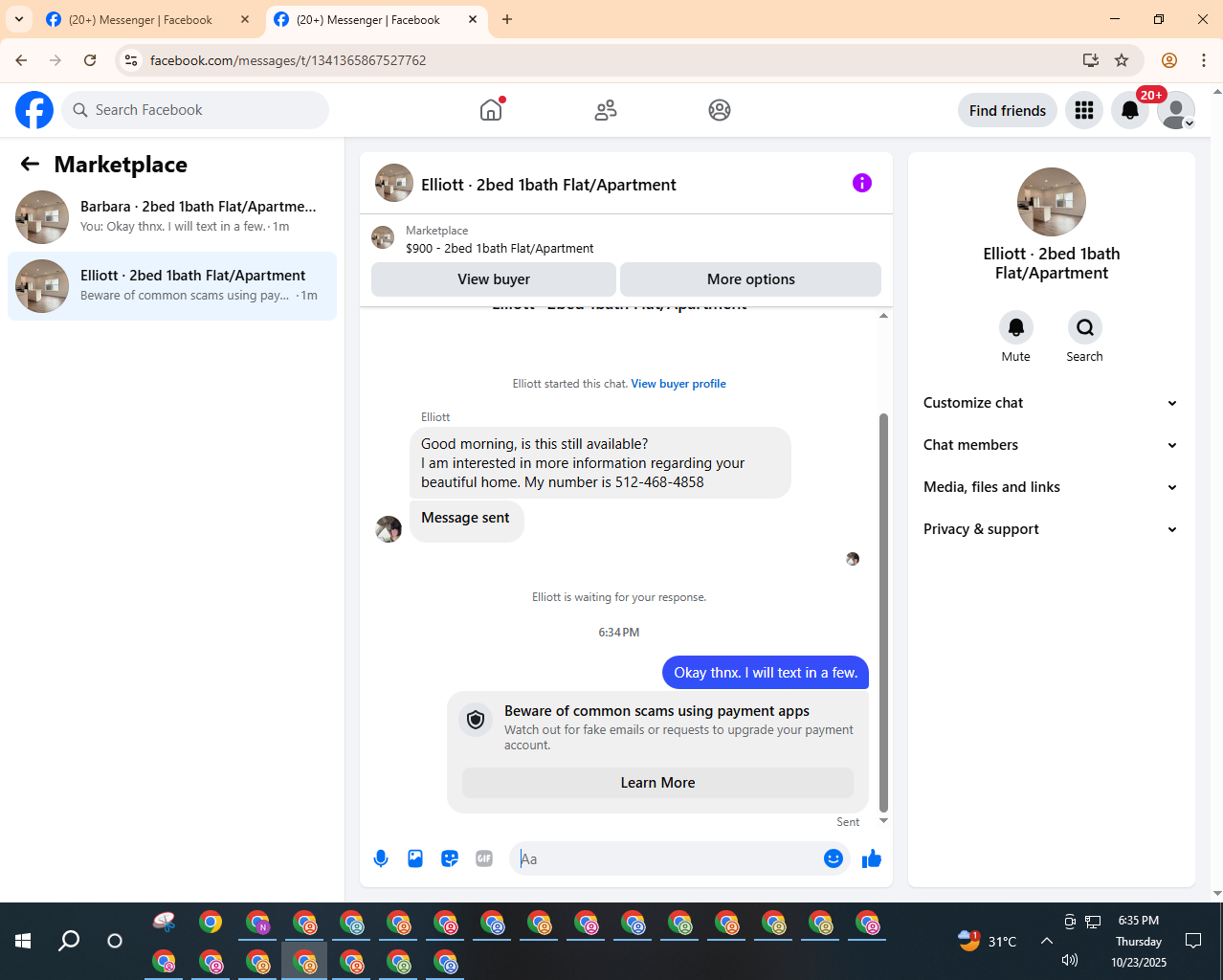
Task: Open the Facebook logo home link
Action: (34, 110)
